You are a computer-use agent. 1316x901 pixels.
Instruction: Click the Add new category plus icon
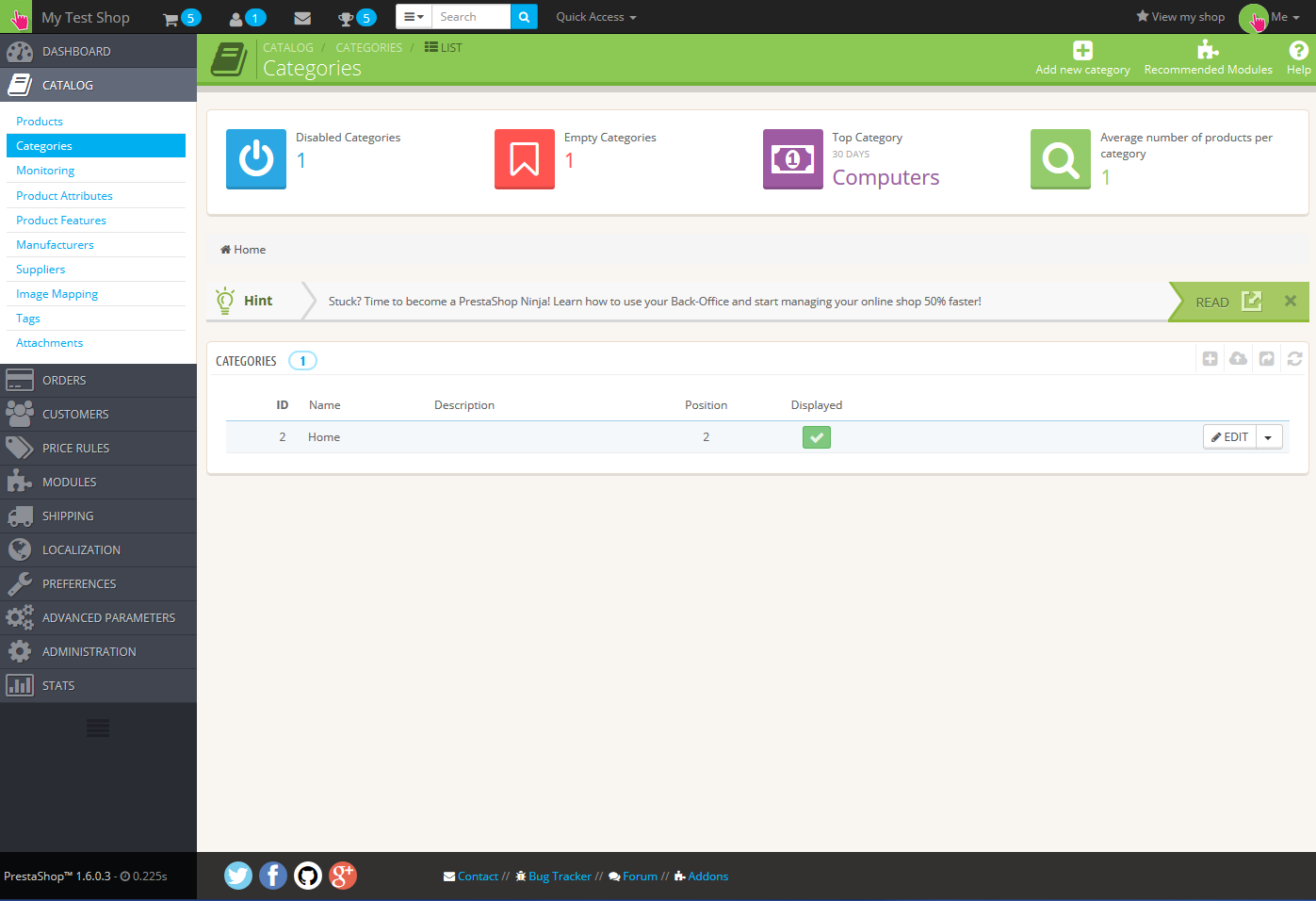click(1082, 51)
